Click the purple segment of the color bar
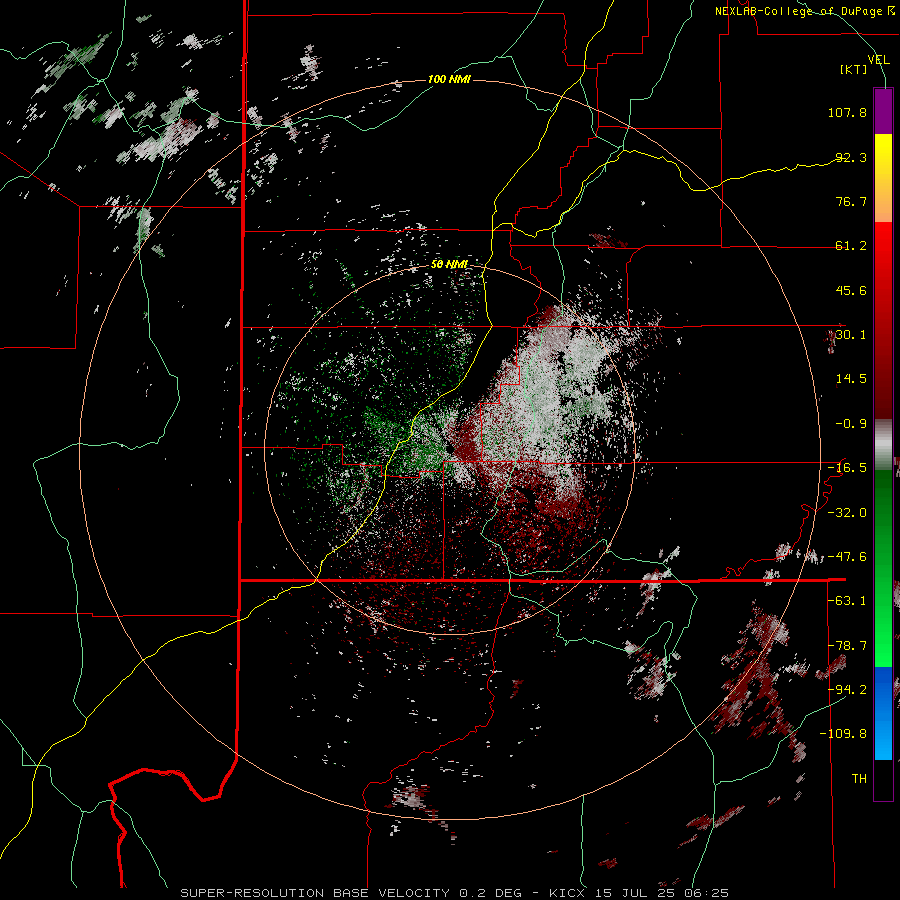900x900 pixels. 883,111
